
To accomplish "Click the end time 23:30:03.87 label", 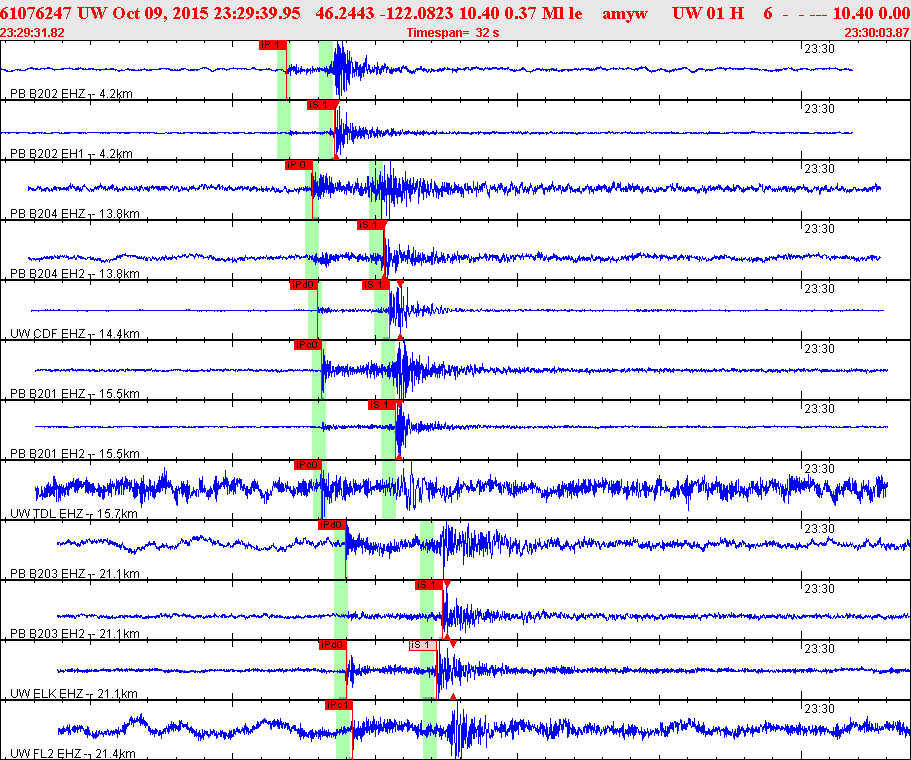I will tap(876, 33).
